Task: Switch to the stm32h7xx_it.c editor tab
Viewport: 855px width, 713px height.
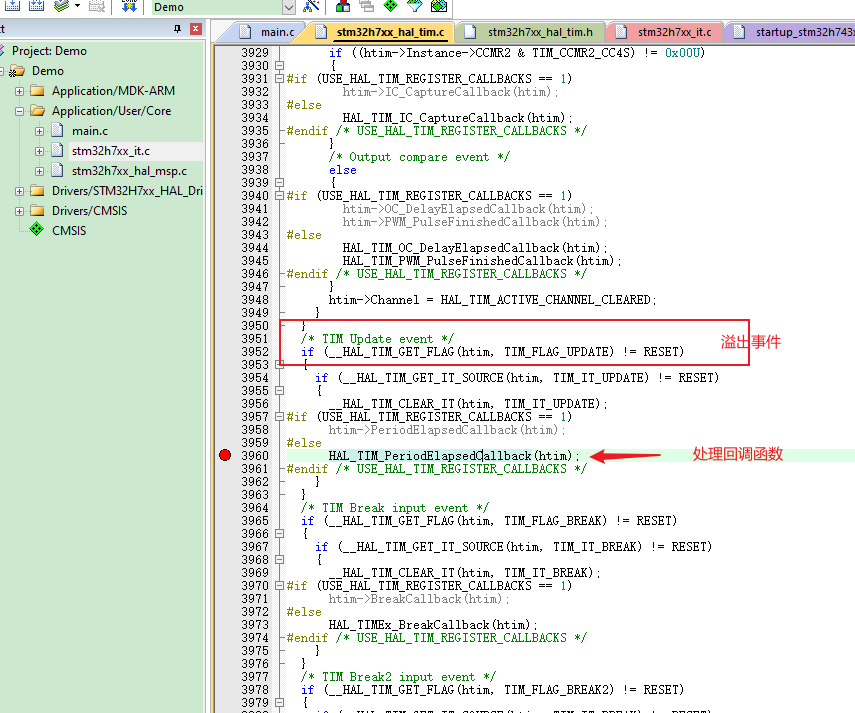Action: [x=666, y=32]
